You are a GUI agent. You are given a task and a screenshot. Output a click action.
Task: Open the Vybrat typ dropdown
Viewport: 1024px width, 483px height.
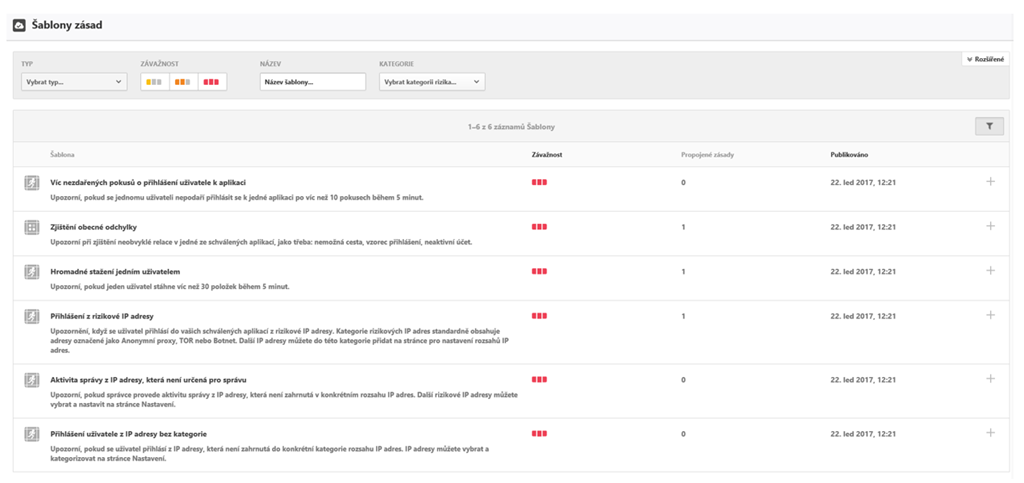click(x=74, y=82)
